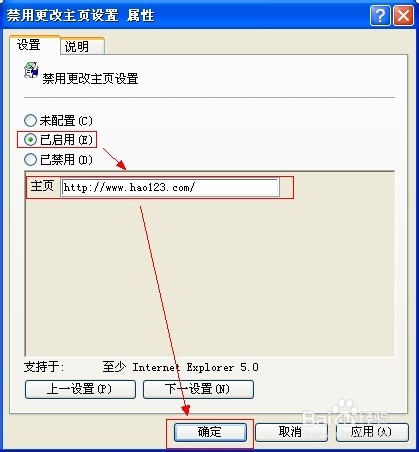Viewport: 419px width, 452px height.
Task: Click the 确定 button
Action: tap(210, 432)
